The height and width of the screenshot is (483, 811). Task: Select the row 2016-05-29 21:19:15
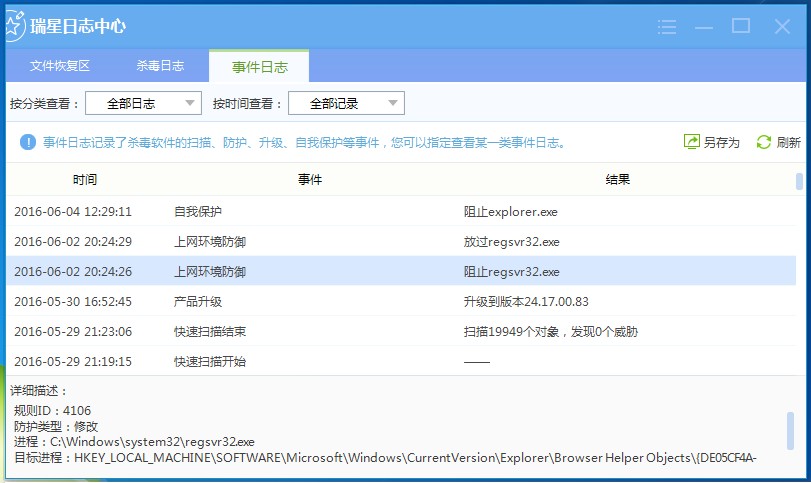[x=401, y=361]
